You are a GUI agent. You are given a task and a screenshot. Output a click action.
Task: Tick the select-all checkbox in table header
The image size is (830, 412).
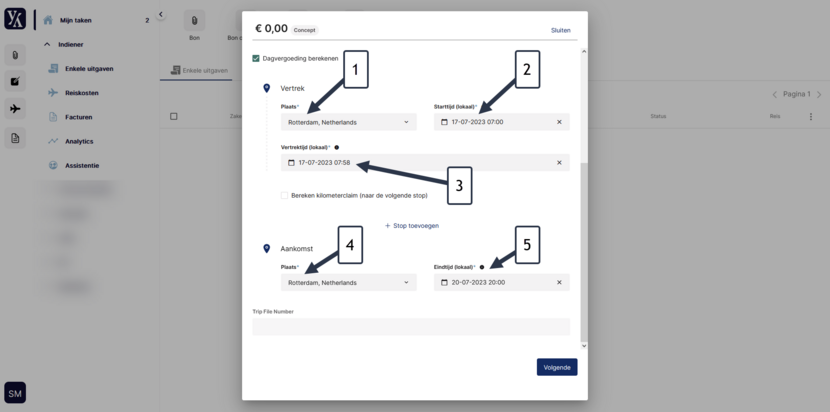(x=174, y=117)
